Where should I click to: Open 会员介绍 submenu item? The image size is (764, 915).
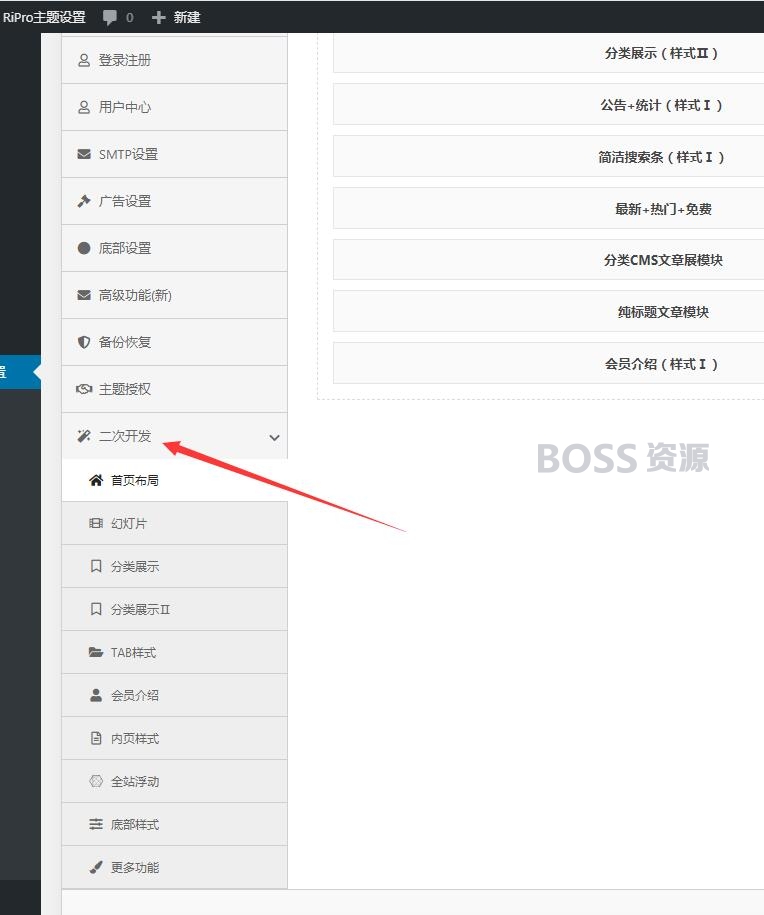pos(175,696)
